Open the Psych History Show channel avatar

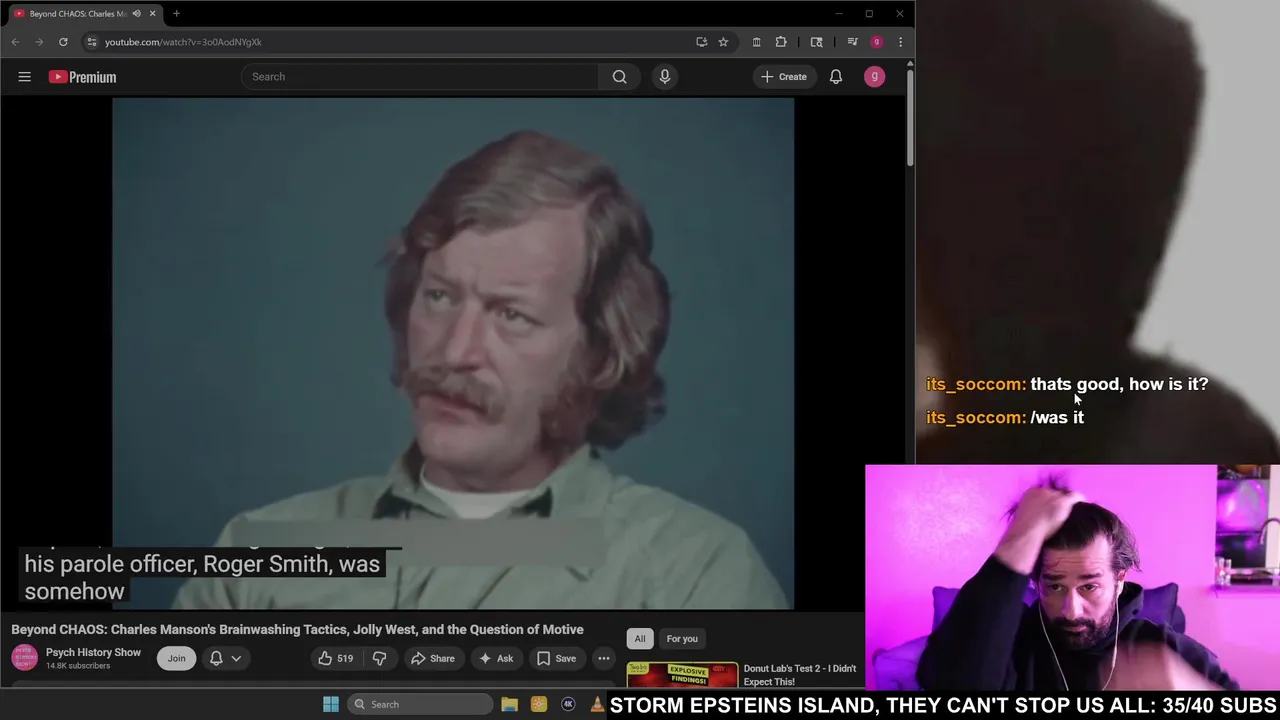click(x=25, y=658)
